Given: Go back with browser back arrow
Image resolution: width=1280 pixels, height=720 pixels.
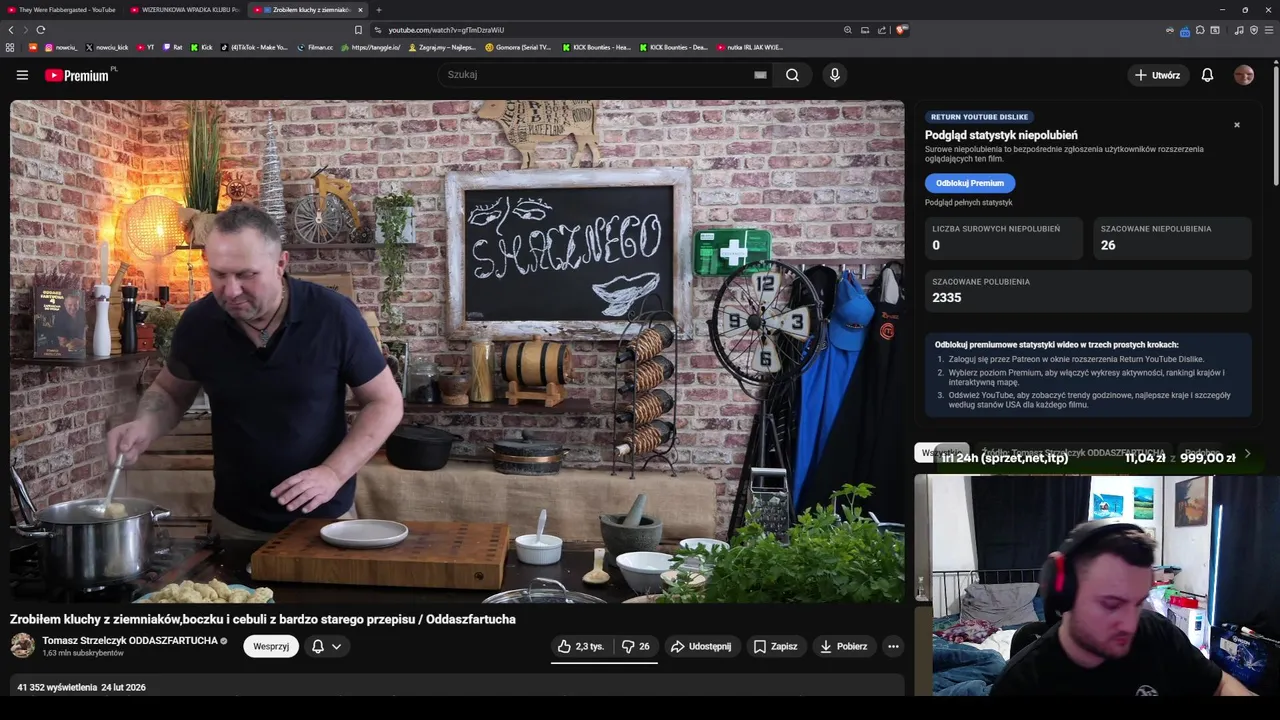Looking at the screenshot, I should 11,30.
